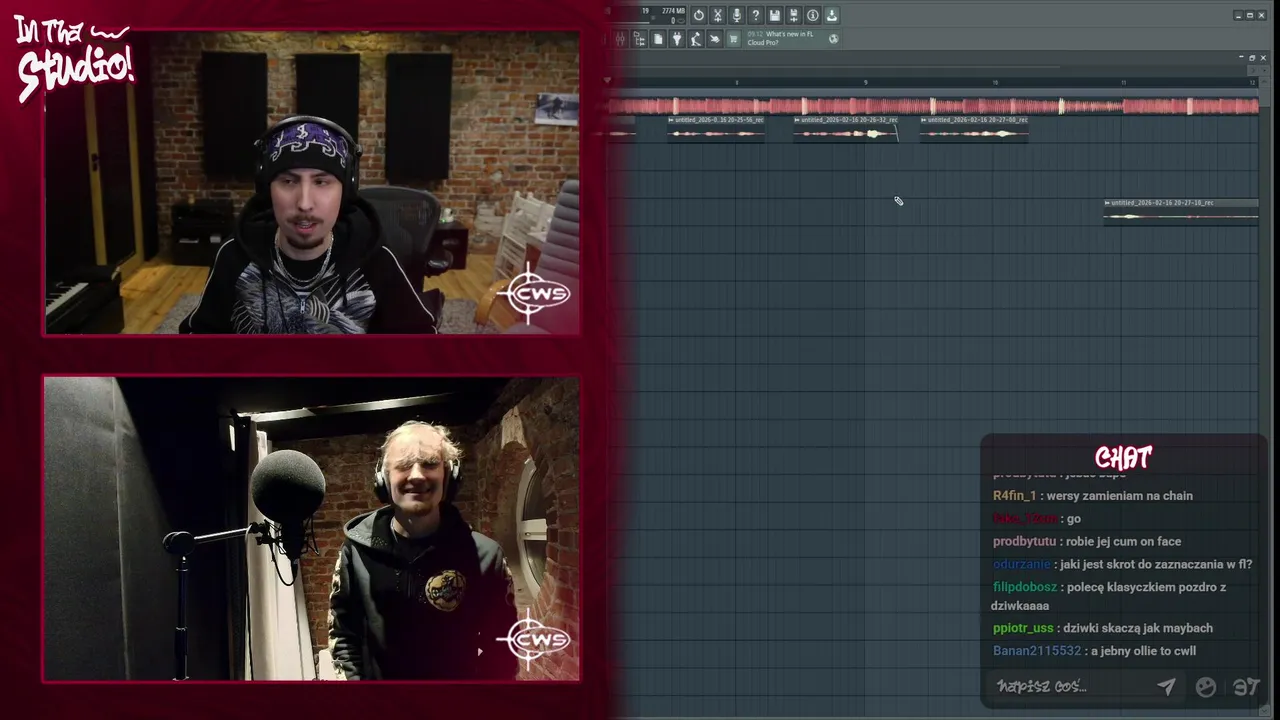Open one-click audio recording microphone icon
The height and width of the screenshot is (720, 1280).
coord(736,15)
